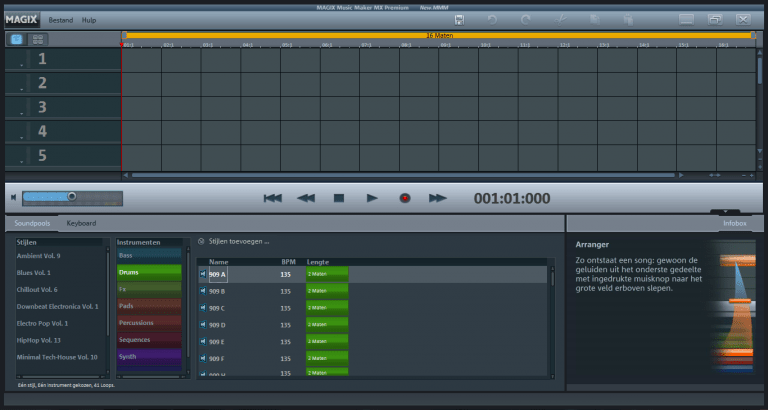Screen dimensions: 768x410
Task: Preview loop 909 C with speaker icon
Action: pyautogui.click(x=203, y=308)
